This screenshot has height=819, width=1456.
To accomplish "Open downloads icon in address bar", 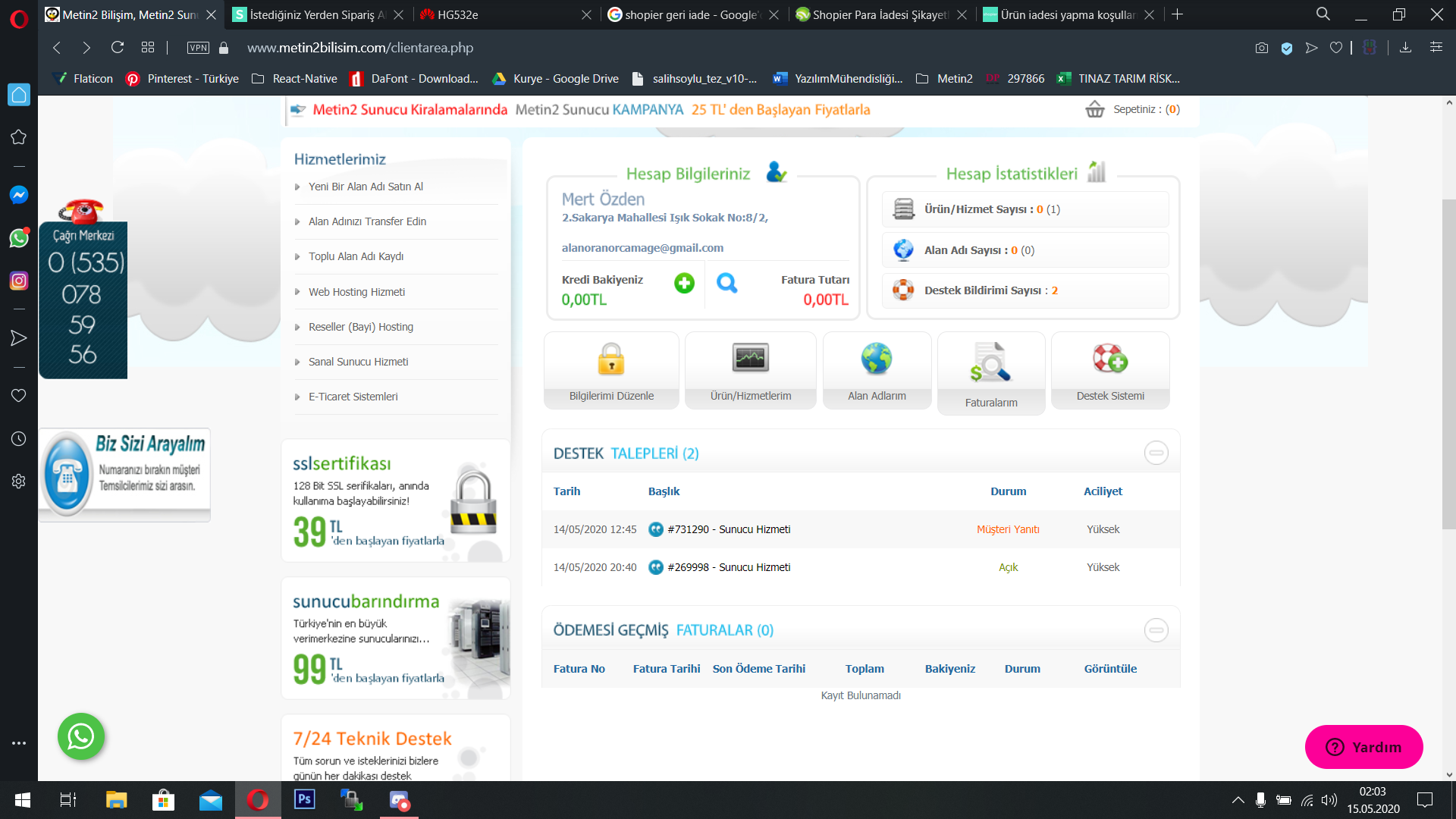I will click(x=1405, y=48).
